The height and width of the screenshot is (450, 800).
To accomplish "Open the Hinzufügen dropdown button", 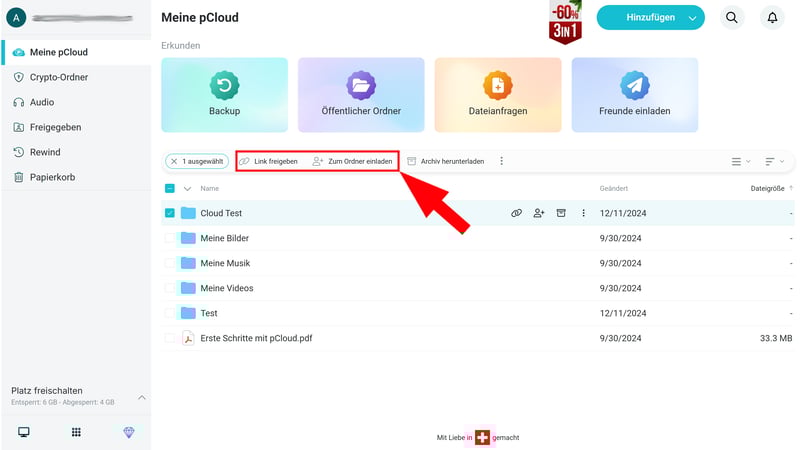I will tap(650, 18).
